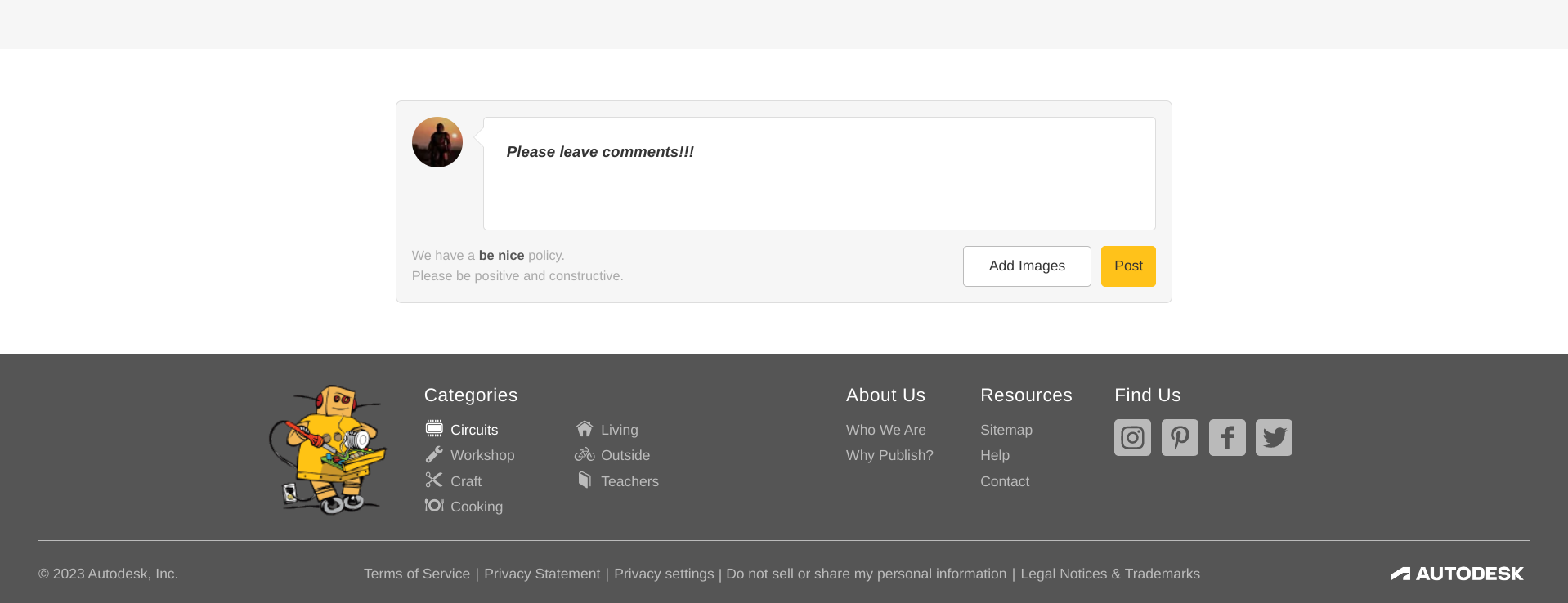Open Instagram social icon
This screenshot has height=603, width=1568.
pyautogui.click(x=1132, y=437)
